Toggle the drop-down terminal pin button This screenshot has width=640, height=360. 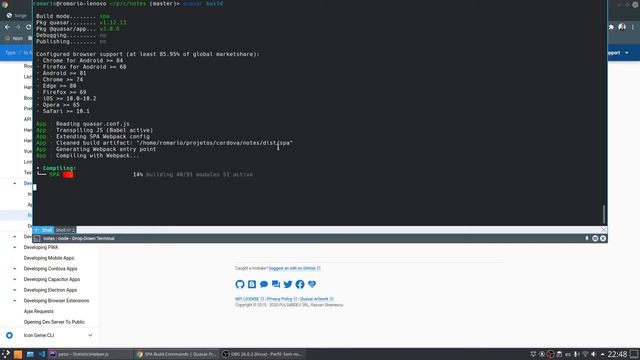[x=587, y=238]
